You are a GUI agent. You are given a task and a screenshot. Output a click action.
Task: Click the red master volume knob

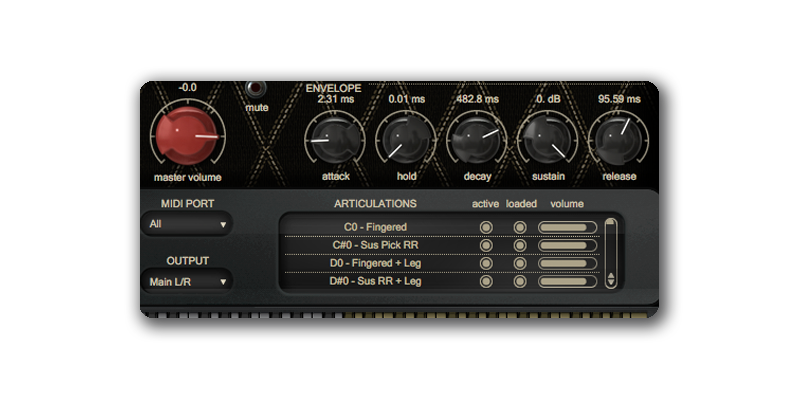point(187,136)
